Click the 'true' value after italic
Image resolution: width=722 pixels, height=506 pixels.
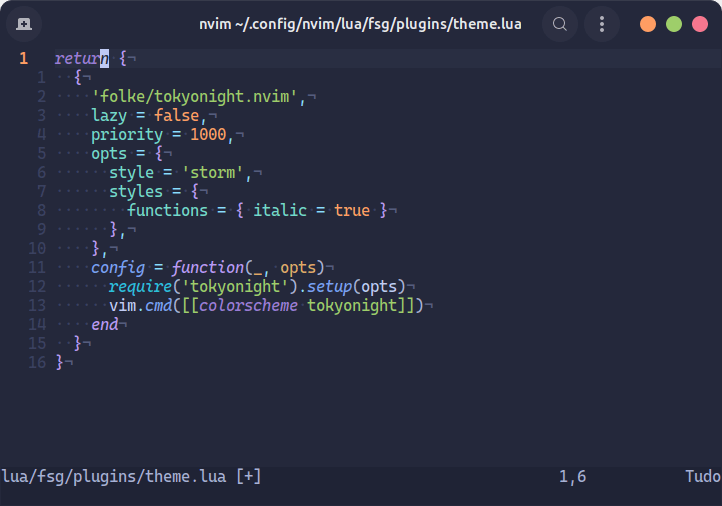tap(352, 210)
